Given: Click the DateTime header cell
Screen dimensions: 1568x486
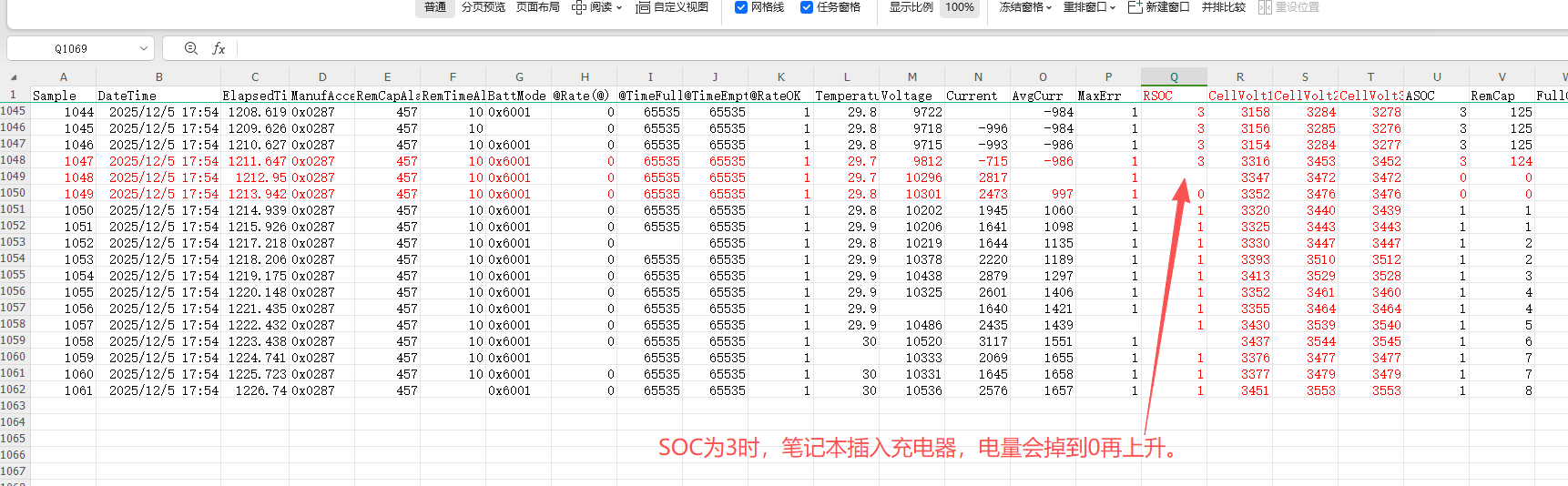Looking at the screenshot, I should [158, 96].
